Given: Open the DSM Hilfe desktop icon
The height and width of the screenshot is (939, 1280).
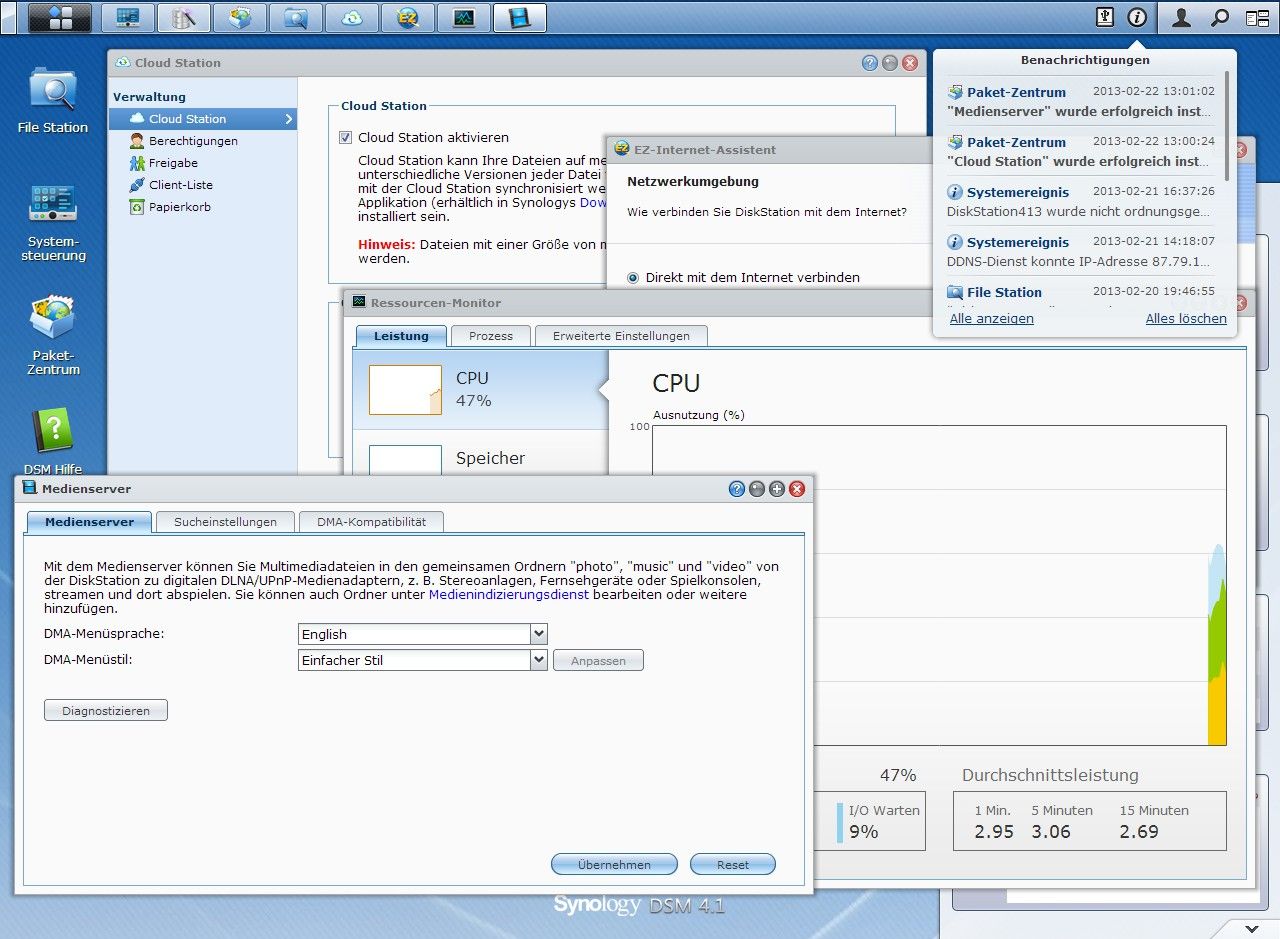Looking at the screenshot, I should coord(53,441).
